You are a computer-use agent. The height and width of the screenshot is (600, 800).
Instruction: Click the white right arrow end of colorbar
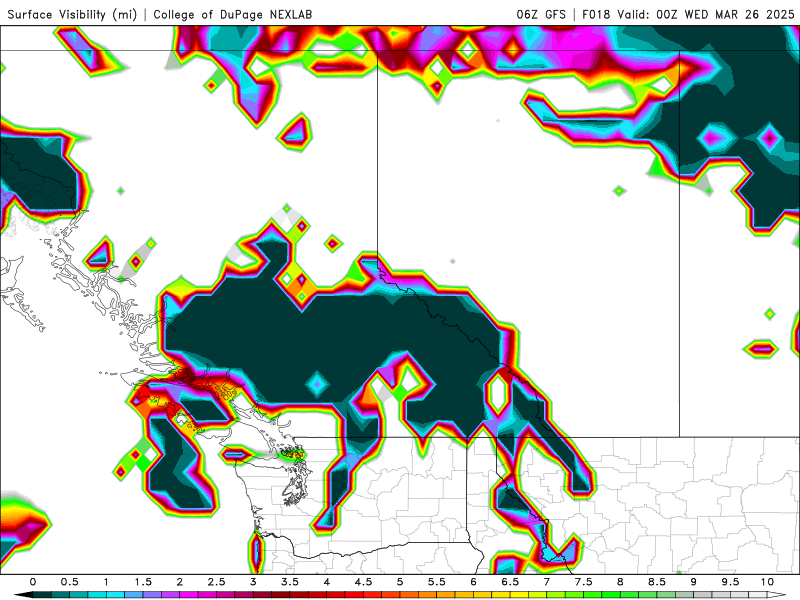click(x=778, y=595)
